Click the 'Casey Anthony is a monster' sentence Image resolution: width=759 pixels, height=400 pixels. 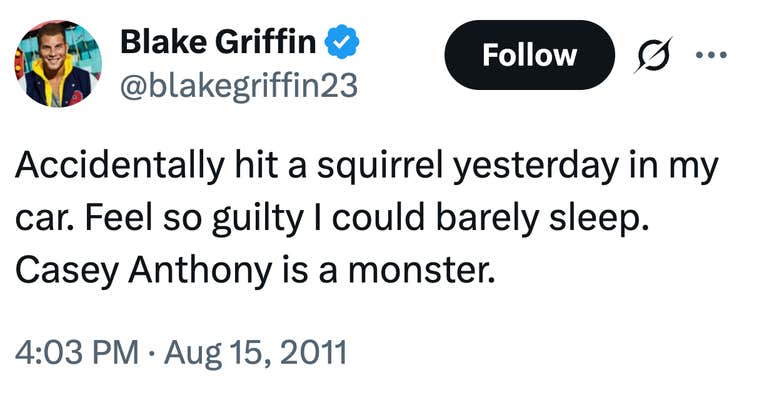coord(256,270)
